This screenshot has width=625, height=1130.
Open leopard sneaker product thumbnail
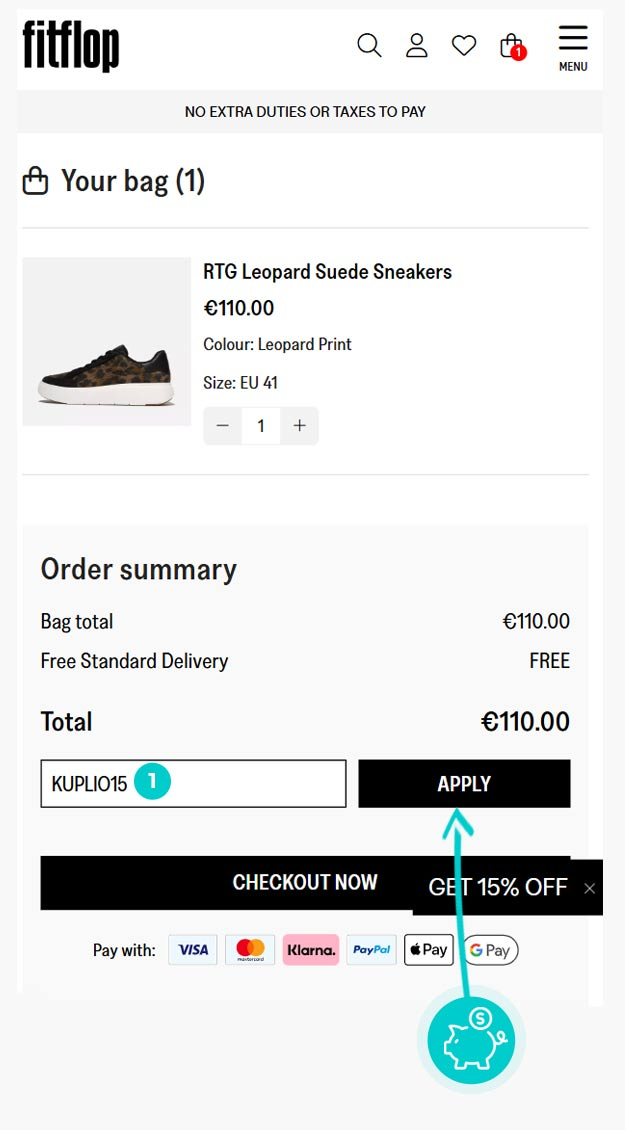107,342
